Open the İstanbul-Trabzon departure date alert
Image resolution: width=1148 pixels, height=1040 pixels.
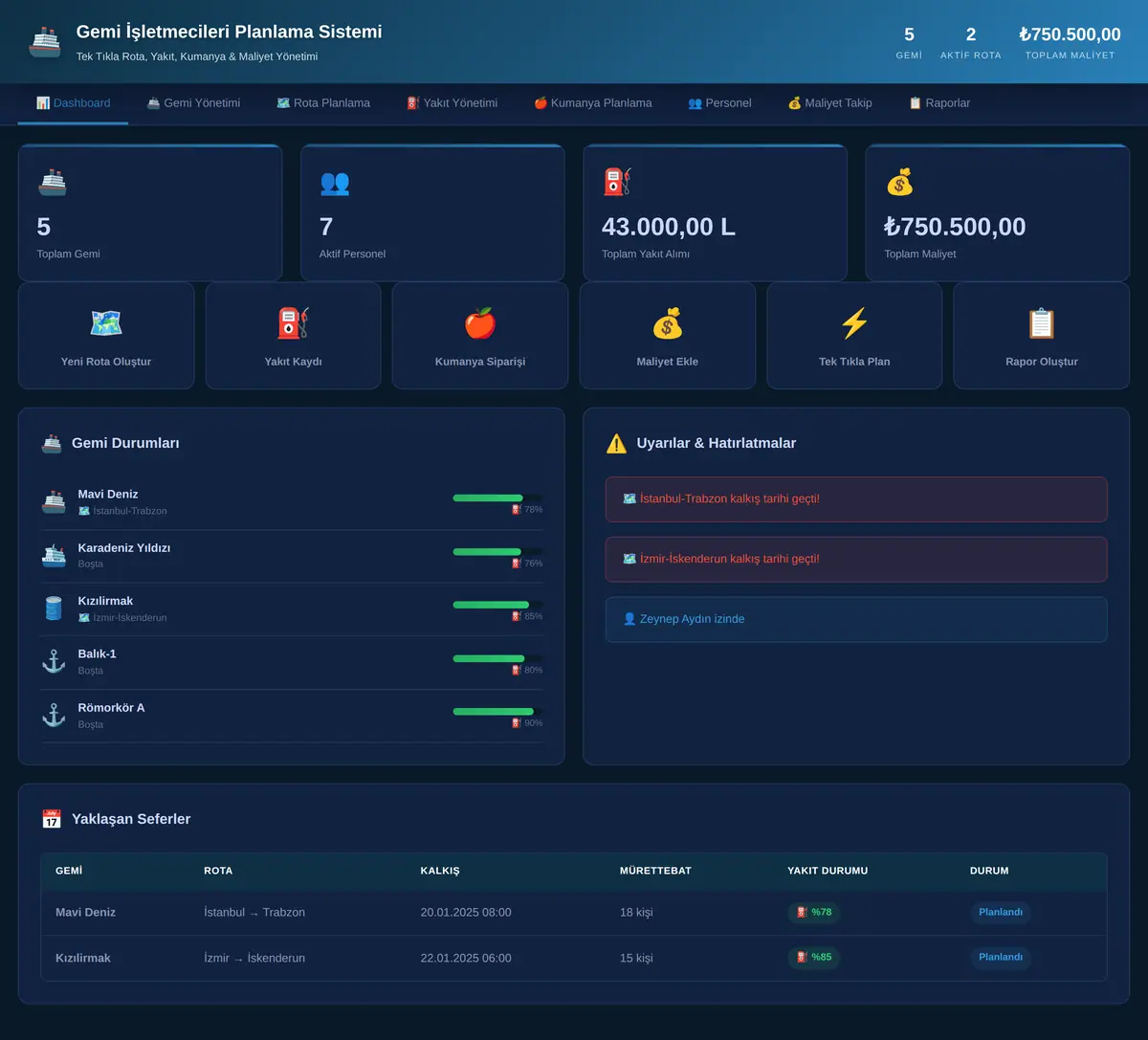[856, 499]
